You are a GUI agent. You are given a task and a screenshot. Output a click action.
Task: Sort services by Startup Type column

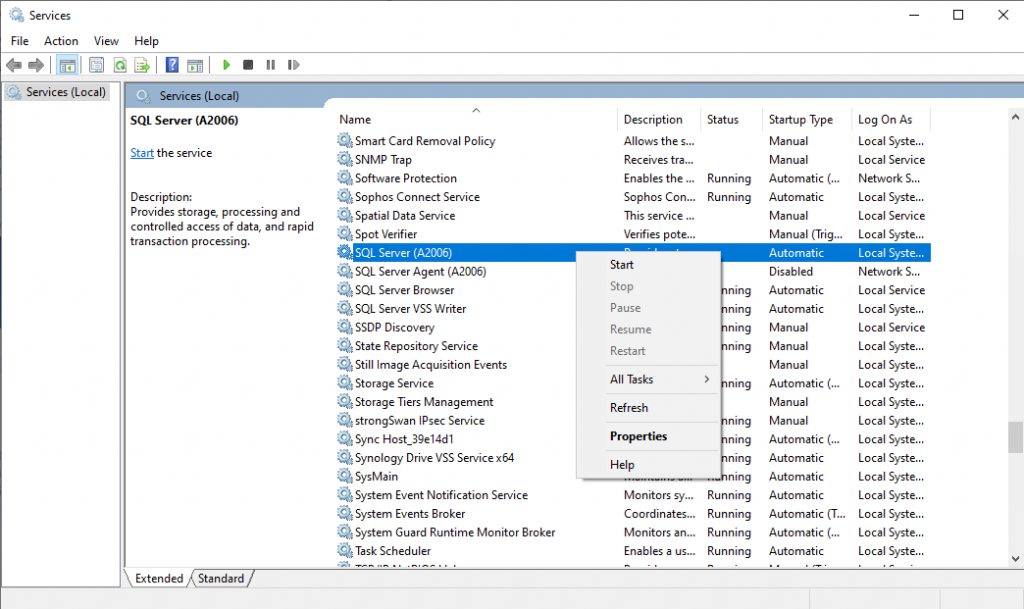[801, 119]
